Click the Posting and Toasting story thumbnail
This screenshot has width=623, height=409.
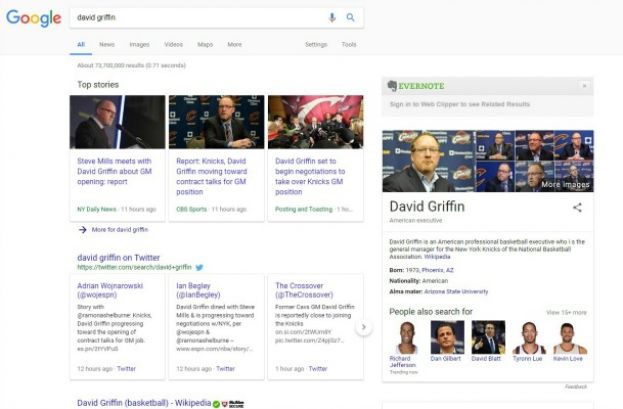tap(315, 122)
